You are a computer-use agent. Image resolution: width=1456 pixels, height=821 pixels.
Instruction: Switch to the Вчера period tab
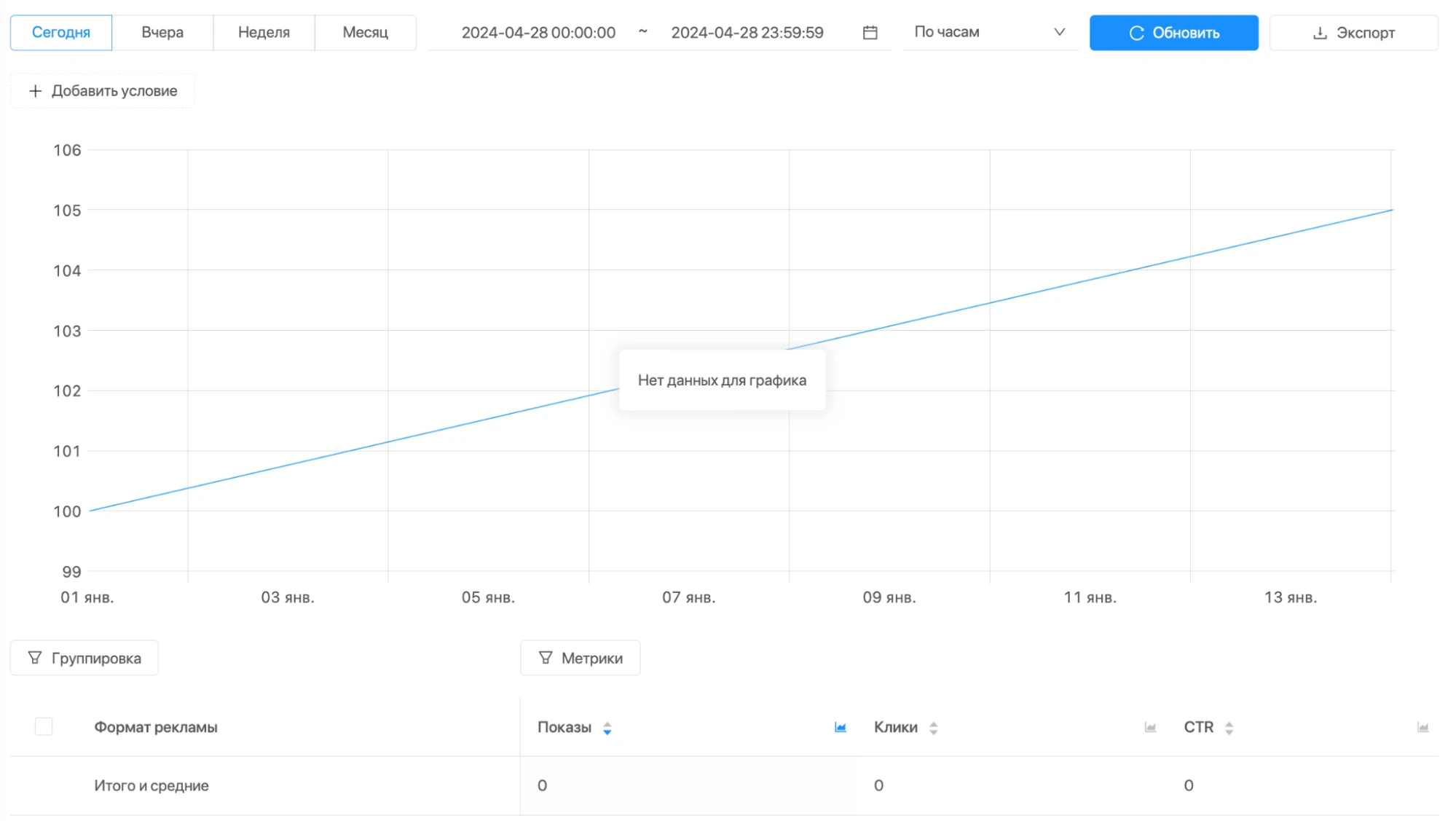(162, 33)
